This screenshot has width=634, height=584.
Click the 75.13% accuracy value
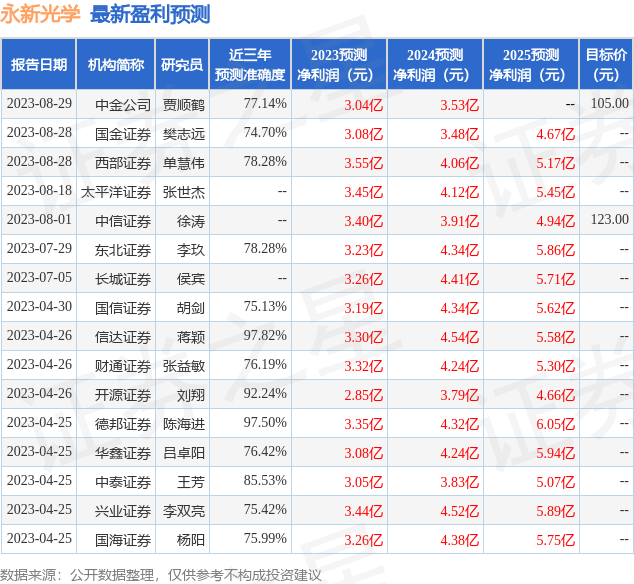265,307
